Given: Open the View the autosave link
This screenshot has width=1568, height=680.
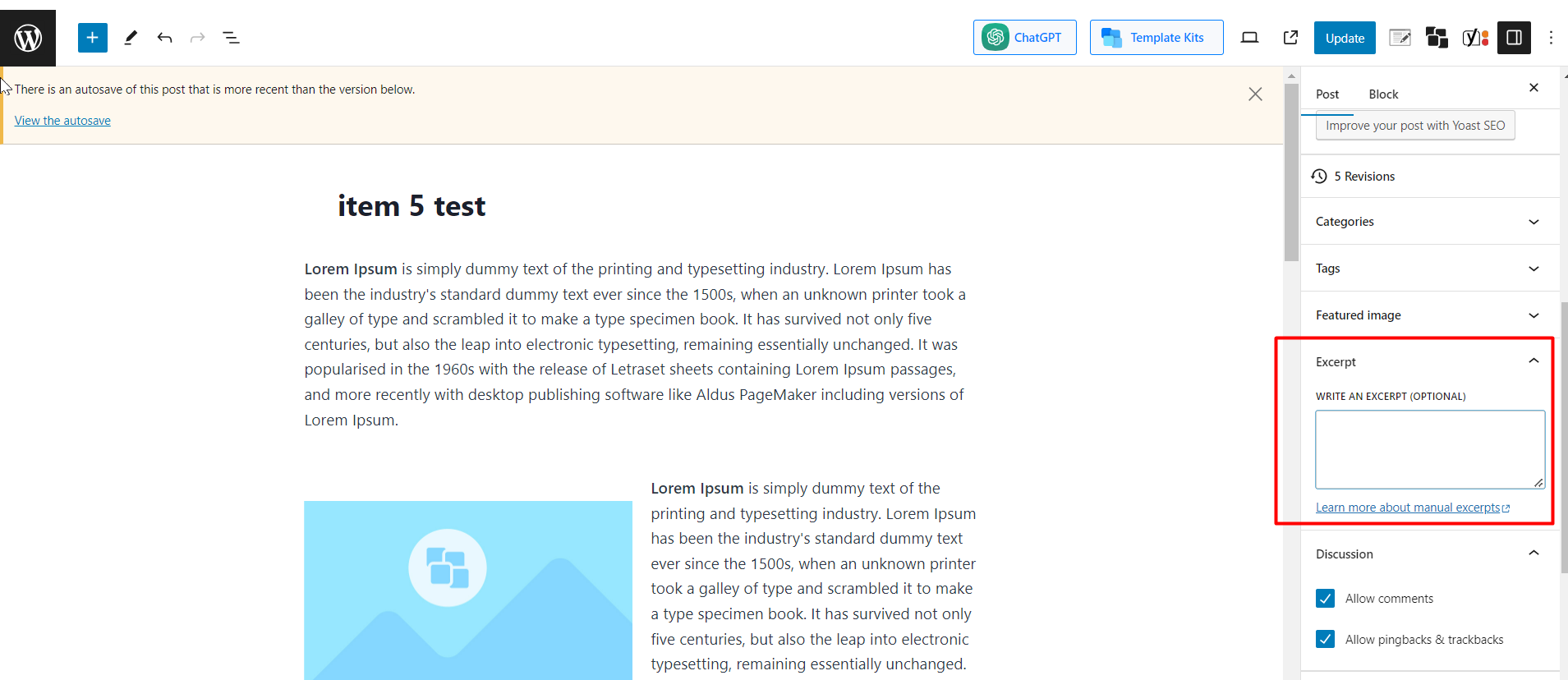Looking at the screenshot, I should [62, 121].
